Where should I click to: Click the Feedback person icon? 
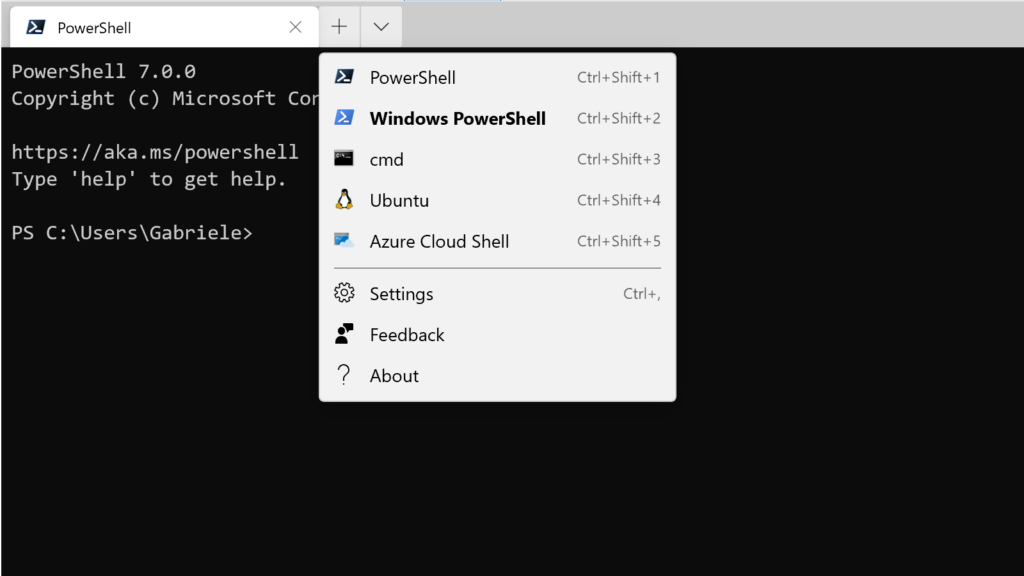tap(344, 334)
